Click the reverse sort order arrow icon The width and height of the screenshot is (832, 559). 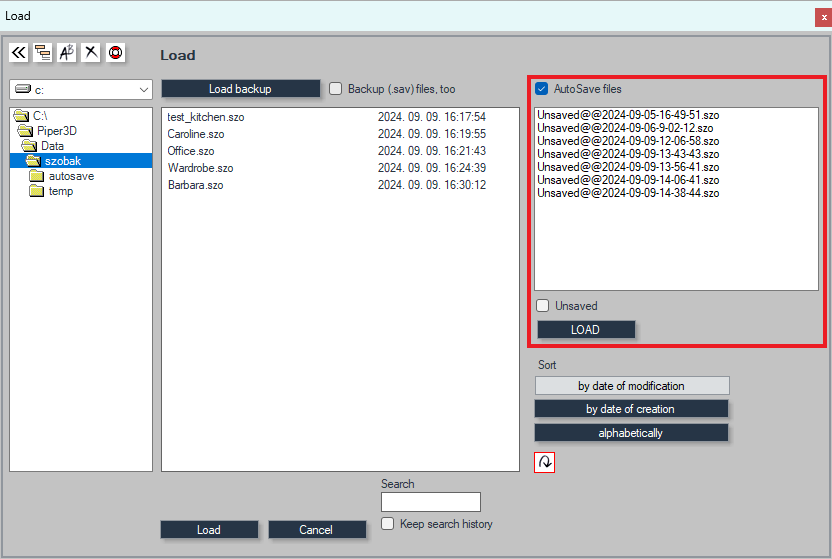[544, 462]
